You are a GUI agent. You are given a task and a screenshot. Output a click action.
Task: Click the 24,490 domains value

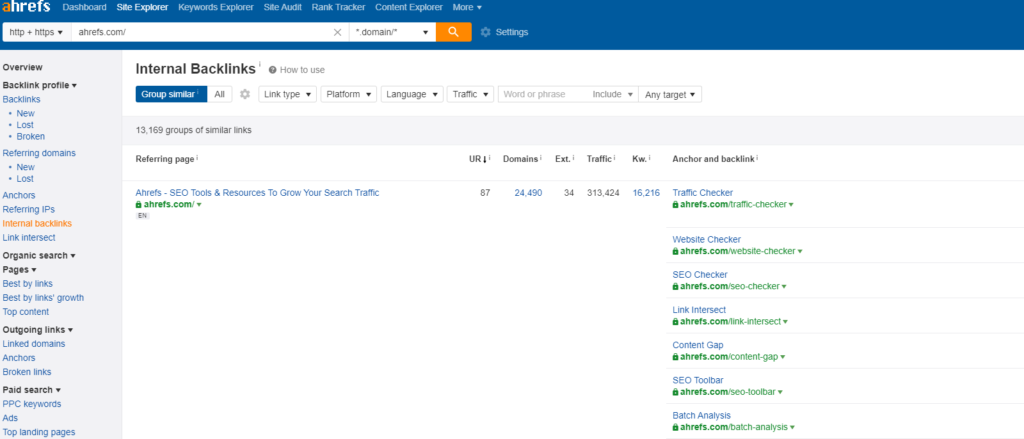click(528, 193)
